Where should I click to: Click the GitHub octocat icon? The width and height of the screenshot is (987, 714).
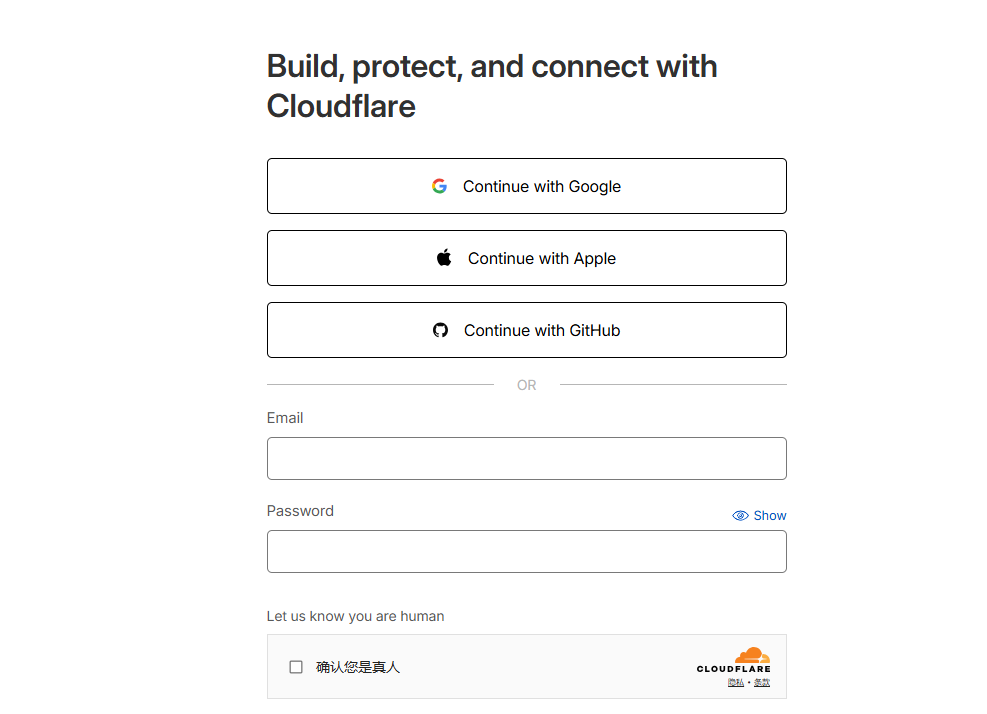tap(440, 330)
